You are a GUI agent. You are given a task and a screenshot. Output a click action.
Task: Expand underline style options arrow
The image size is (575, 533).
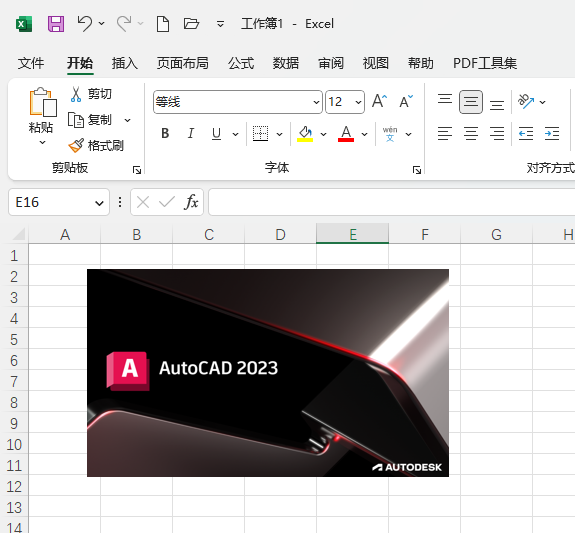pos(235,134)
